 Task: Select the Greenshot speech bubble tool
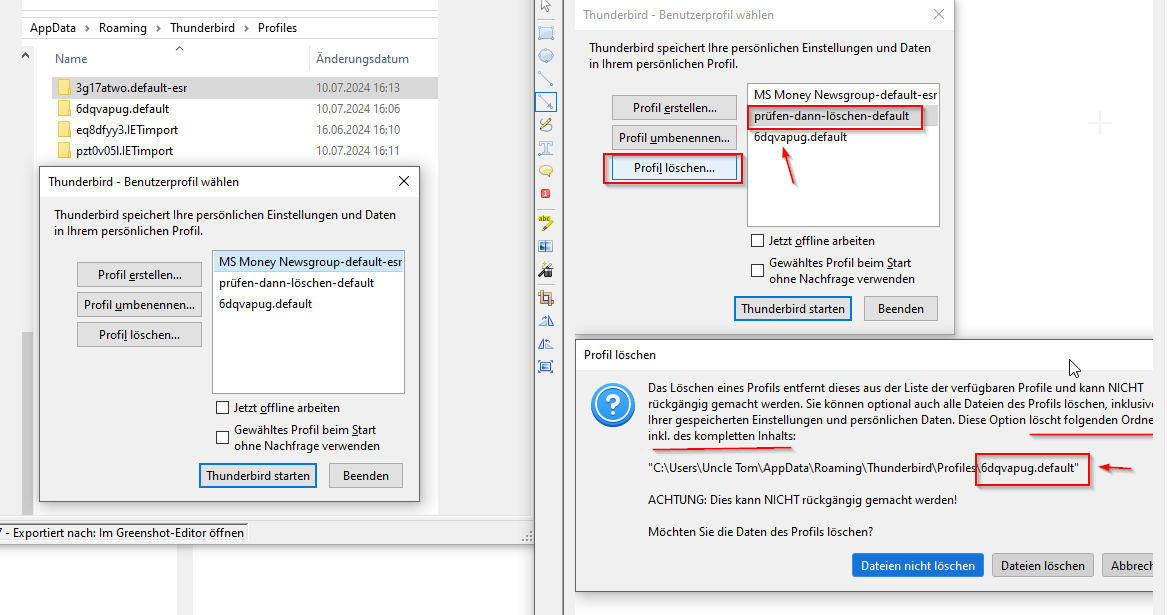tap(546, 171)
